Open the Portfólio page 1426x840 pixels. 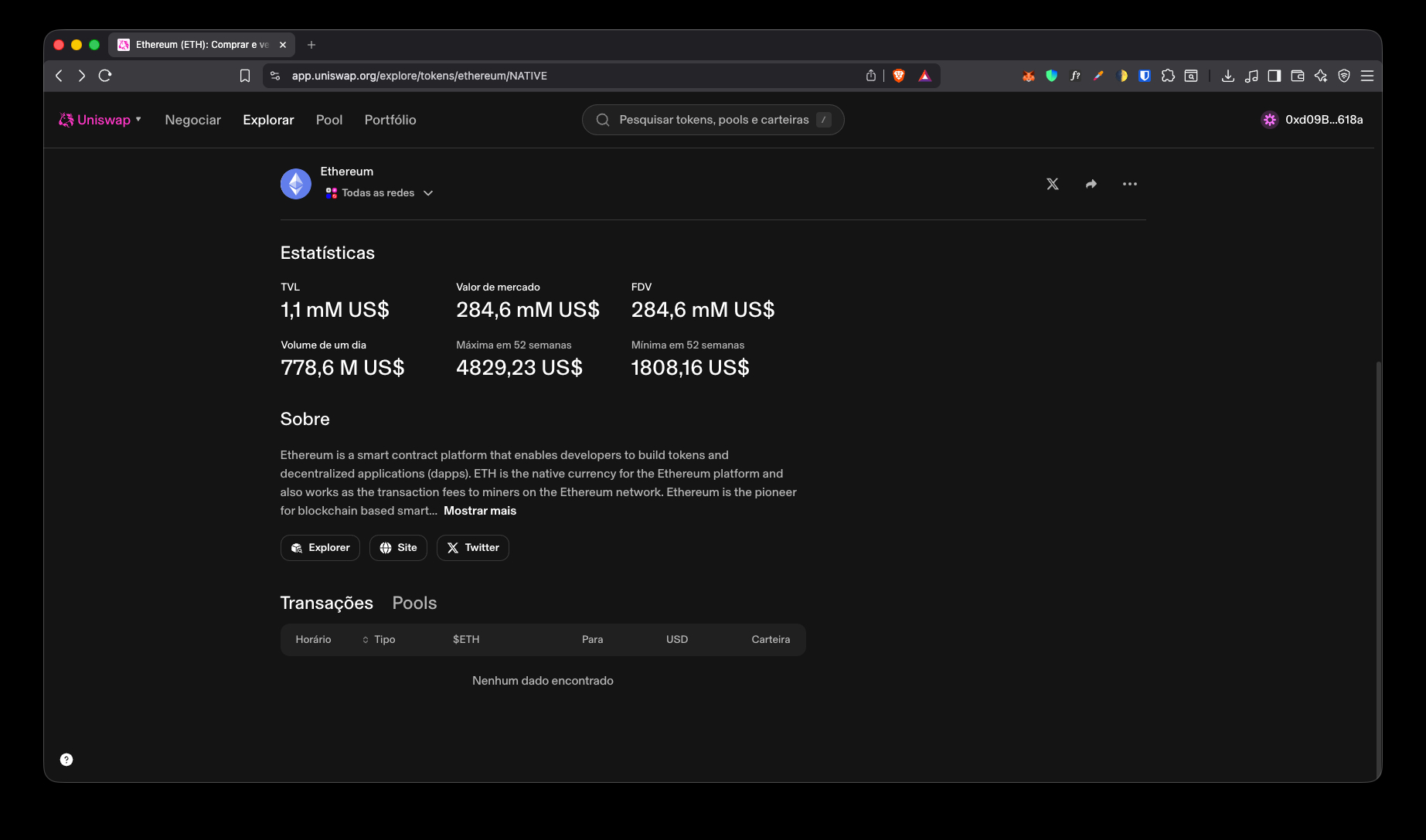[x=390, y=120]
